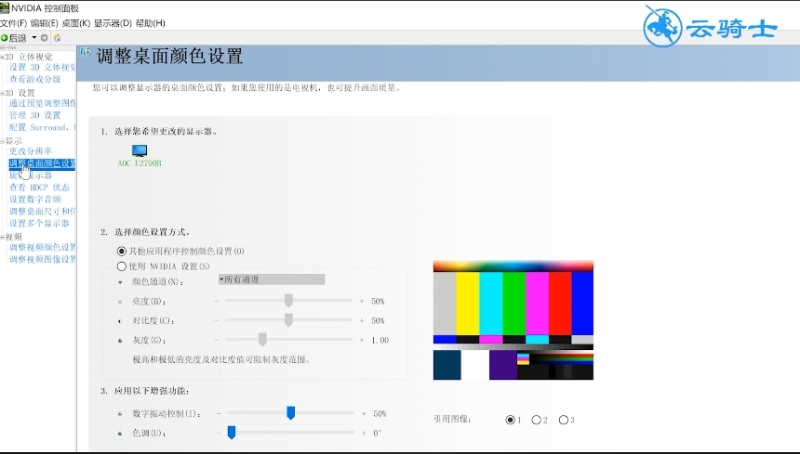Image resolution: width=800 pixels, height=454 pixels.
Task: Open 调整桌面尺寸和位置 tree item
Action: pos(42,211)
